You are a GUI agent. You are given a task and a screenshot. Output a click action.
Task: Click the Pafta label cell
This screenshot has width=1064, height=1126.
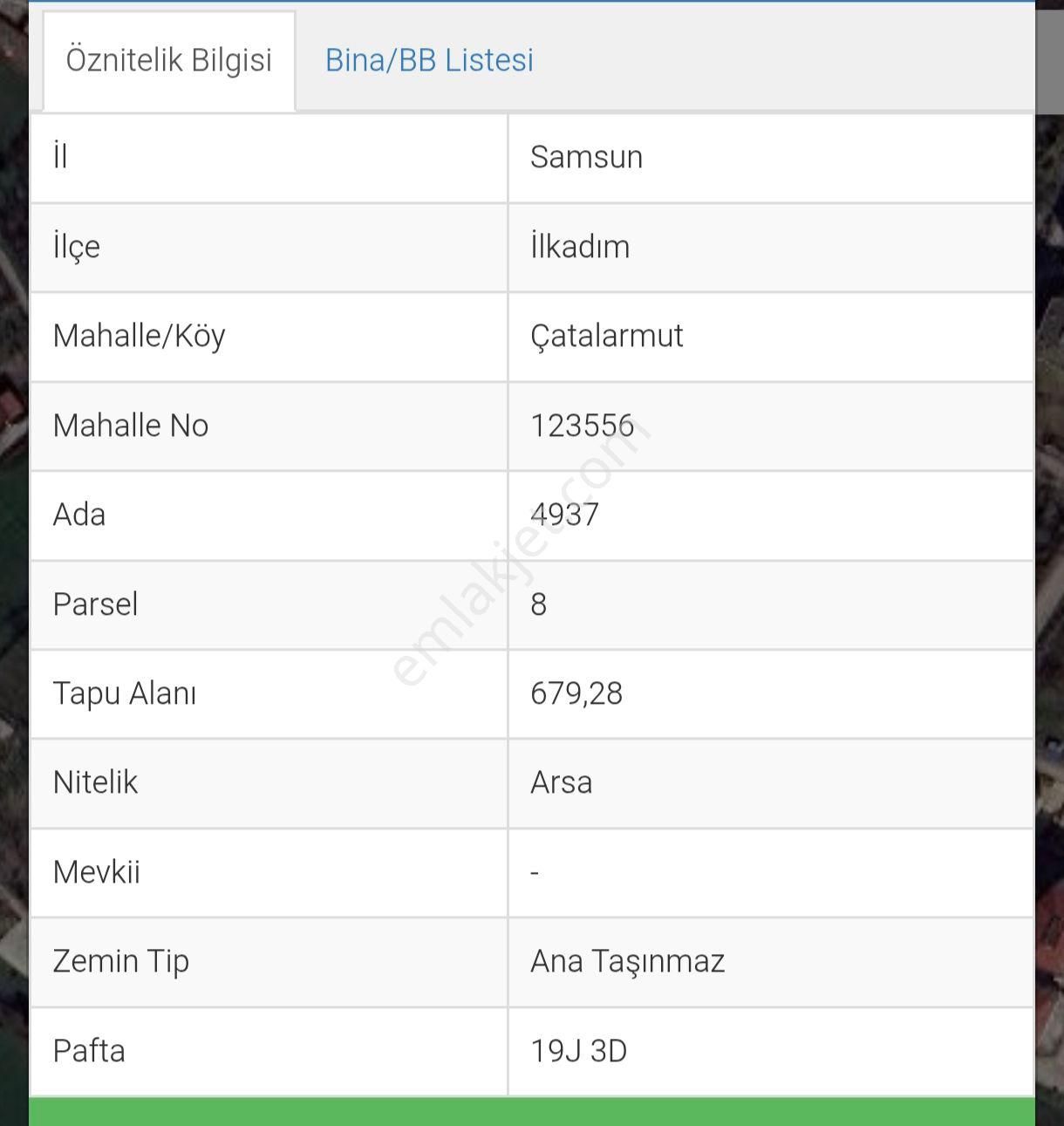pos(269,1052)
